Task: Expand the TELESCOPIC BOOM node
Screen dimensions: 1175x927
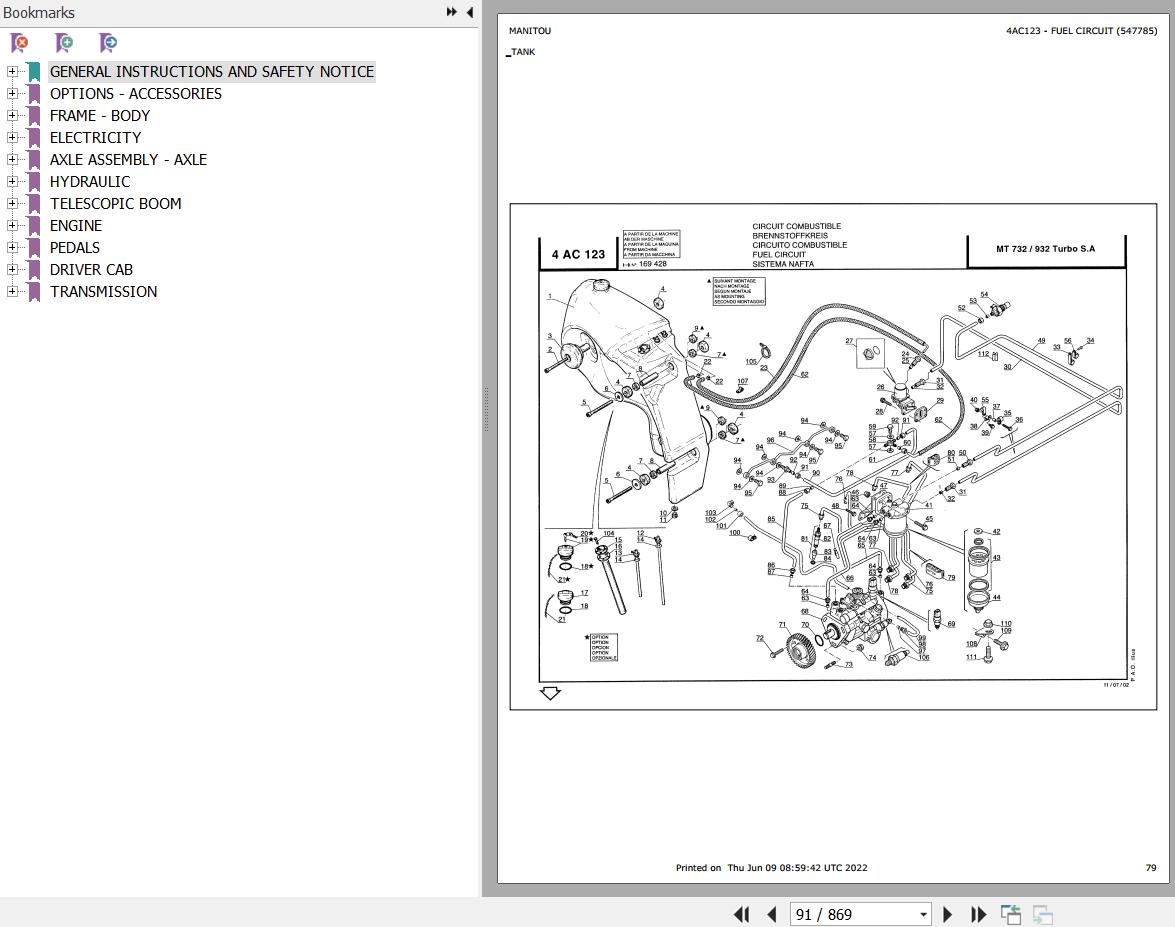Action: pyautogui.click(x=12, y=204)
